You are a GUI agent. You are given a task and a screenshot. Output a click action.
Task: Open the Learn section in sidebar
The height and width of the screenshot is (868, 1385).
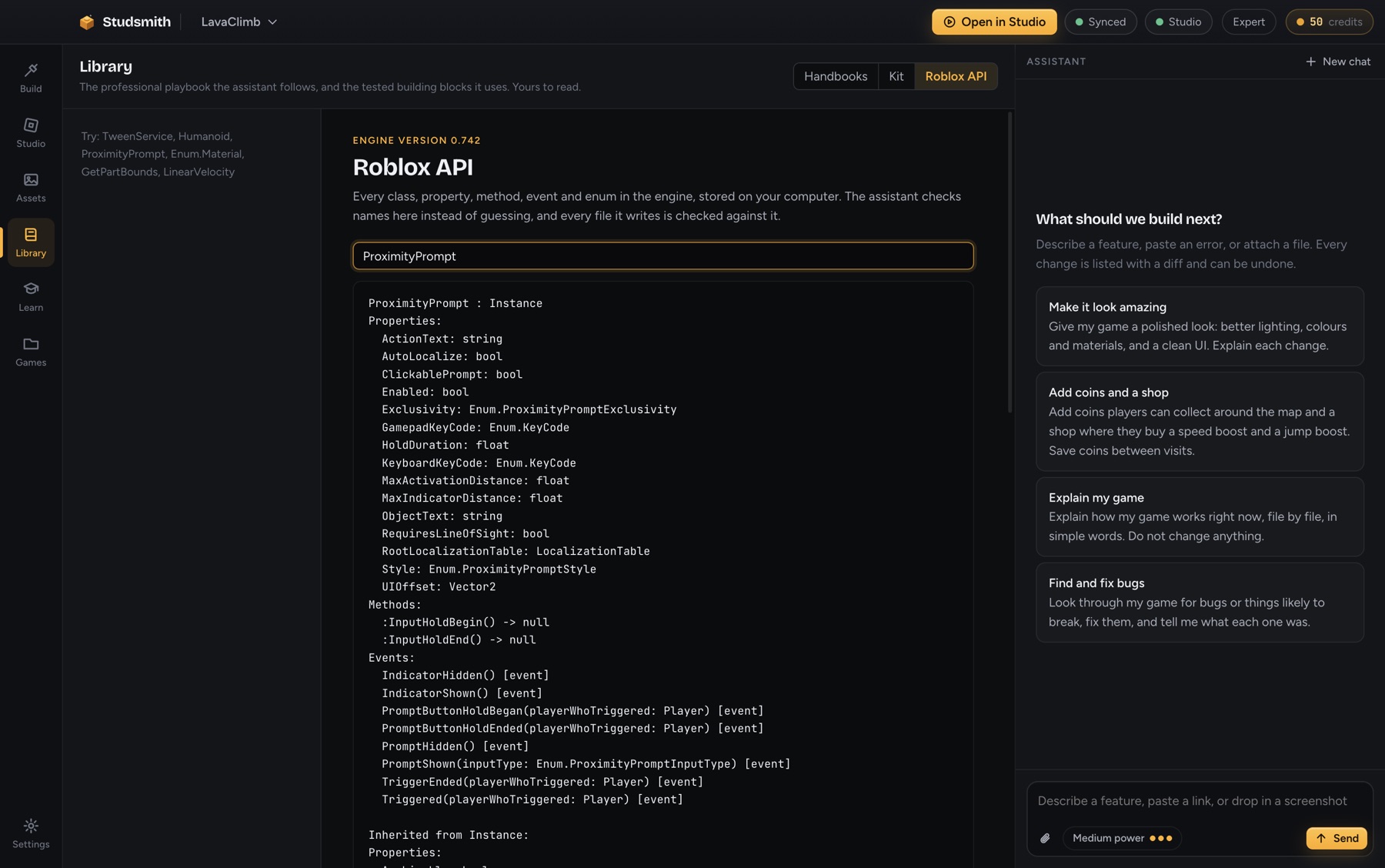coord(31,296)
